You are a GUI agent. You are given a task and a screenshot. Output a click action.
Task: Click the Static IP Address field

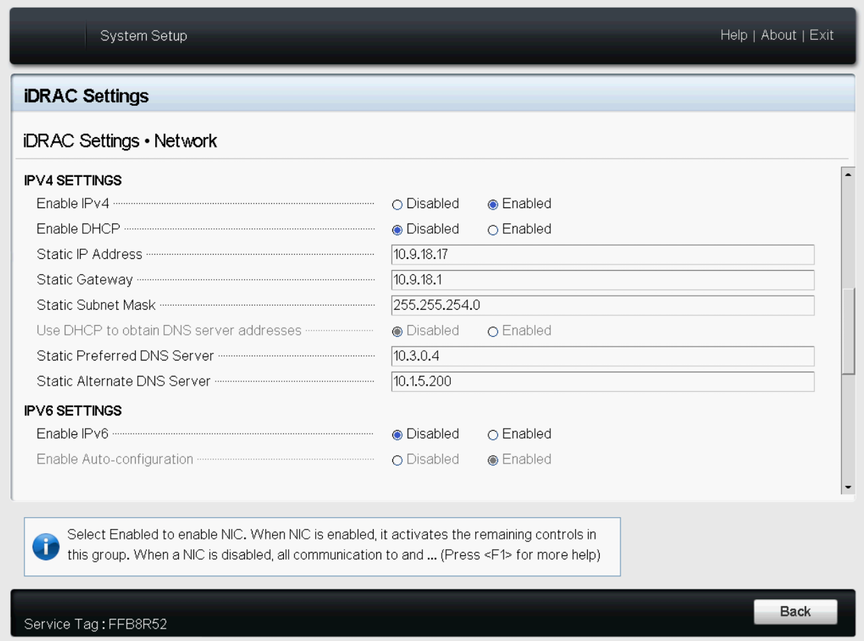click(x=602, y=254)
